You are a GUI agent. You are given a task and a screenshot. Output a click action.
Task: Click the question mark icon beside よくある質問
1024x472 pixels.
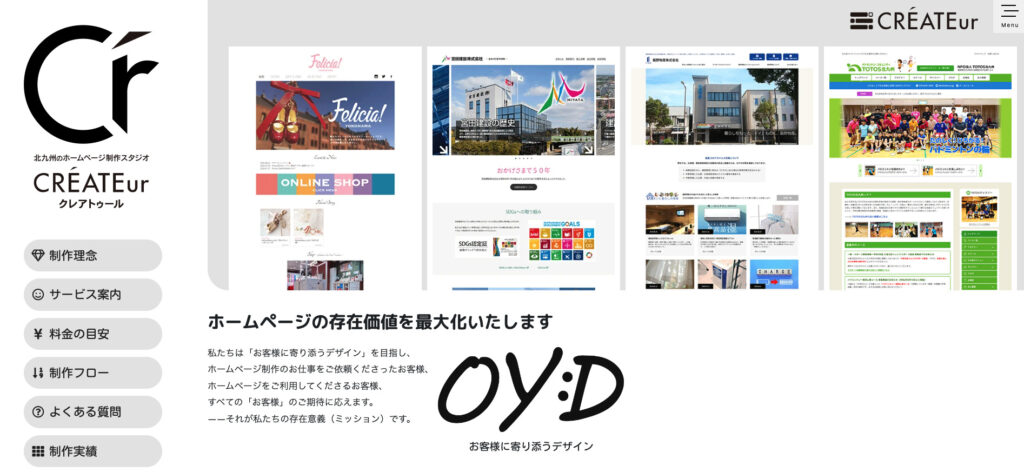coord(38,412)
